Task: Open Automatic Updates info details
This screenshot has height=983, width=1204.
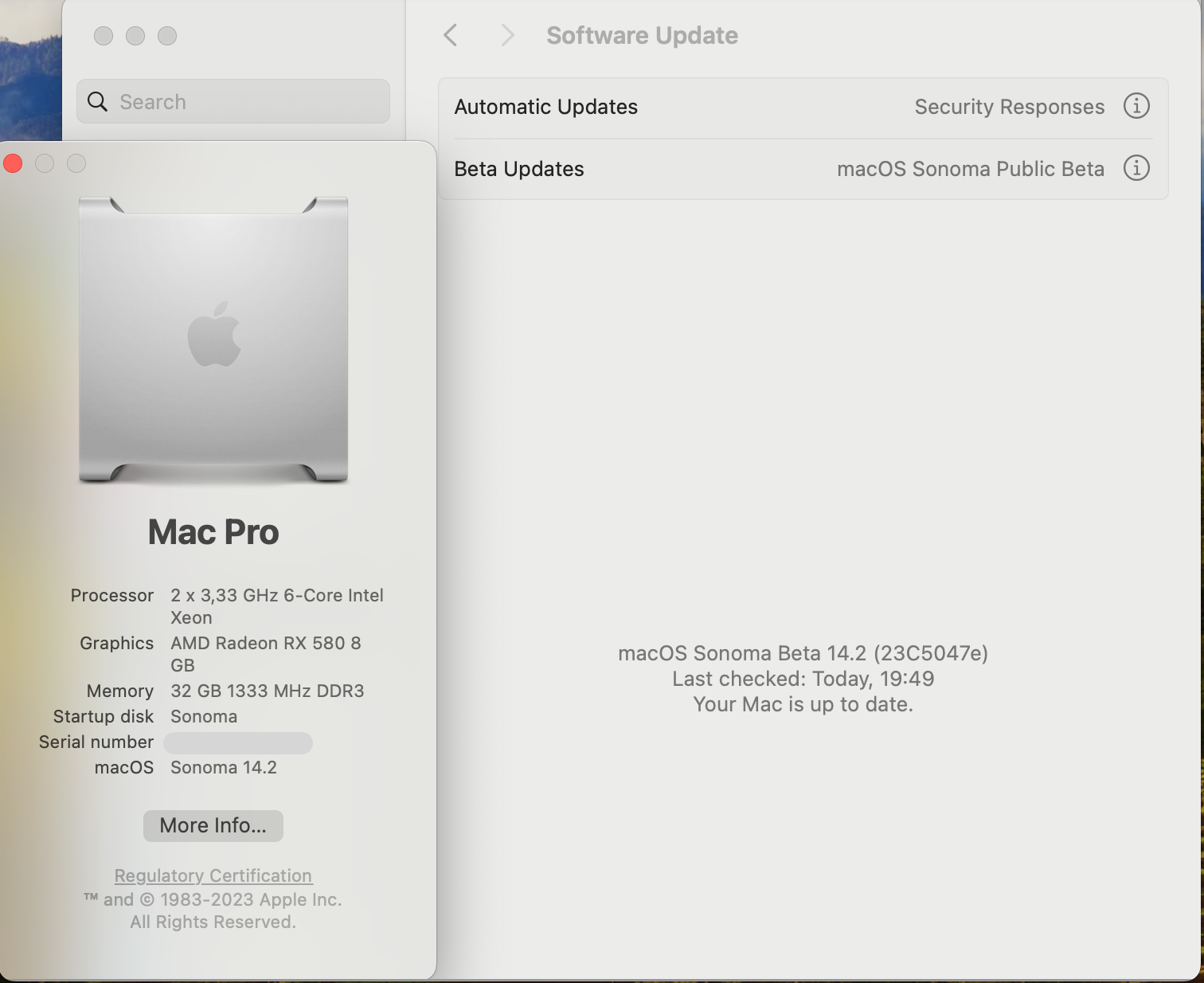Action: [x=1136, y=106]
